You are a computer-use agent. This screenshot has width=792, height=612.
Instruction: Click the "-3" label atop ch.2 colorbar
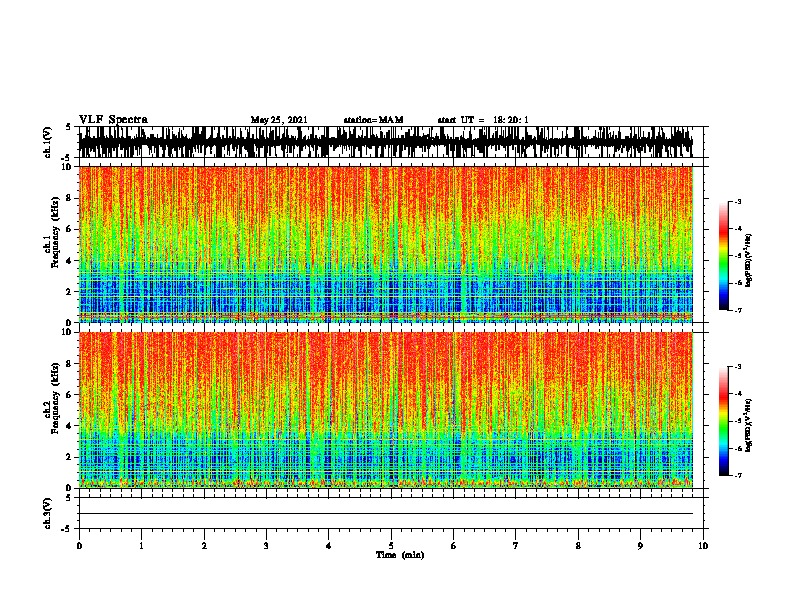pyautogui.click(x=738, y=367)
